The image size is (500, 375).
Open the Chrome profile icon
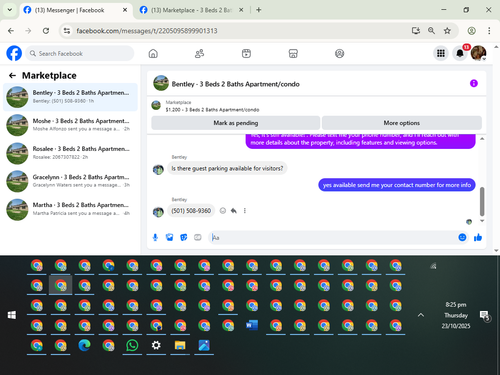click(x=471, y=31)
